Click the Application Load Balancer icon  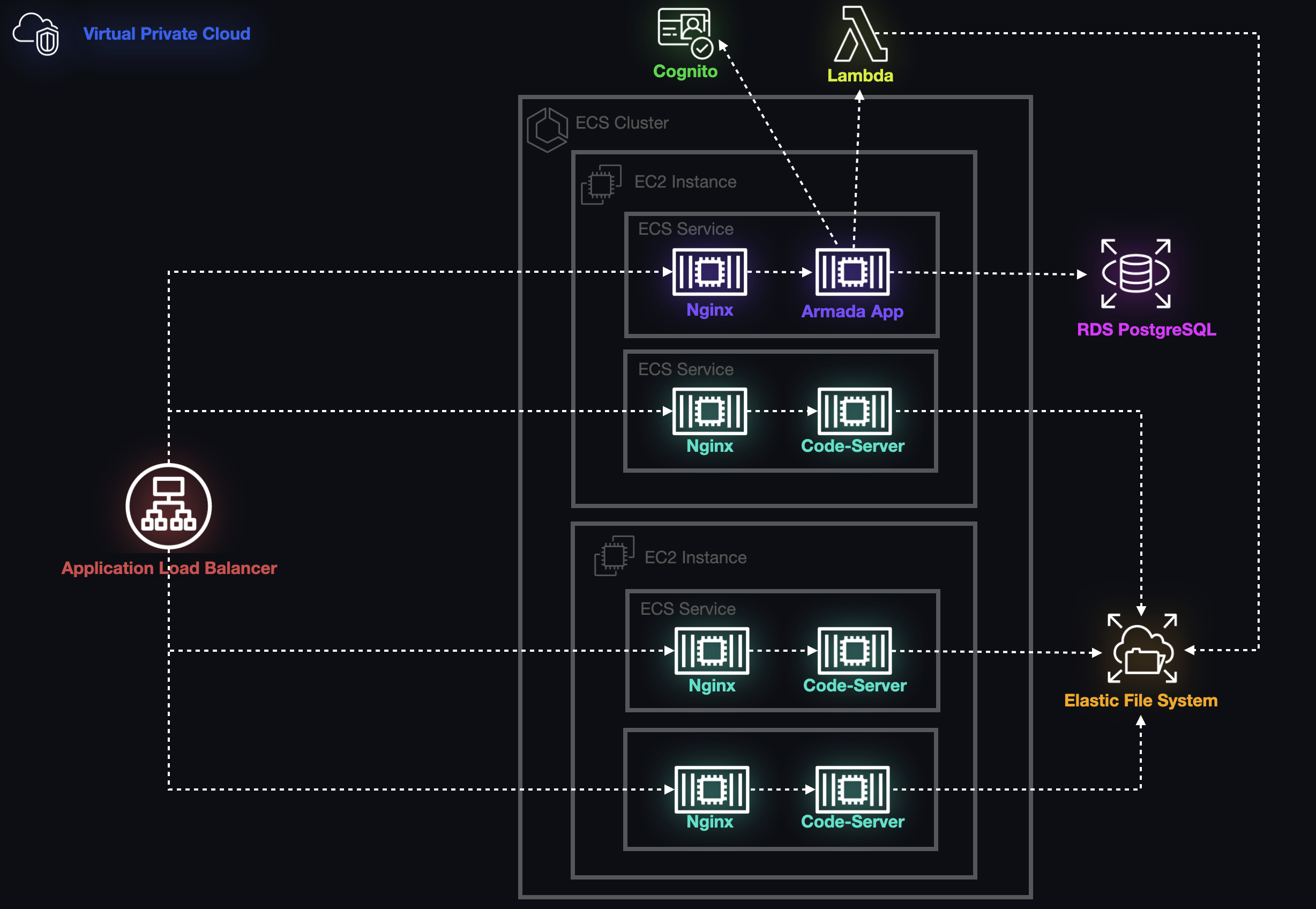(169, 506)
